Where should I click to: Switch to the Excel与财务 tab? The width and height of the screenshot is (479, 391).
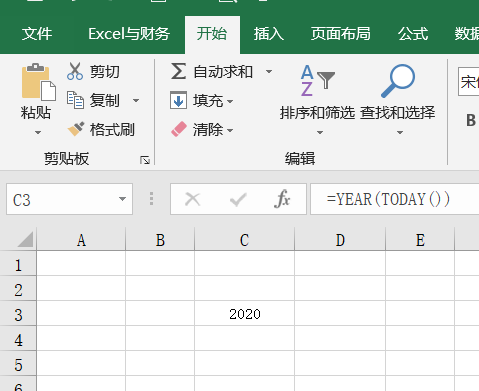point(129,34)
